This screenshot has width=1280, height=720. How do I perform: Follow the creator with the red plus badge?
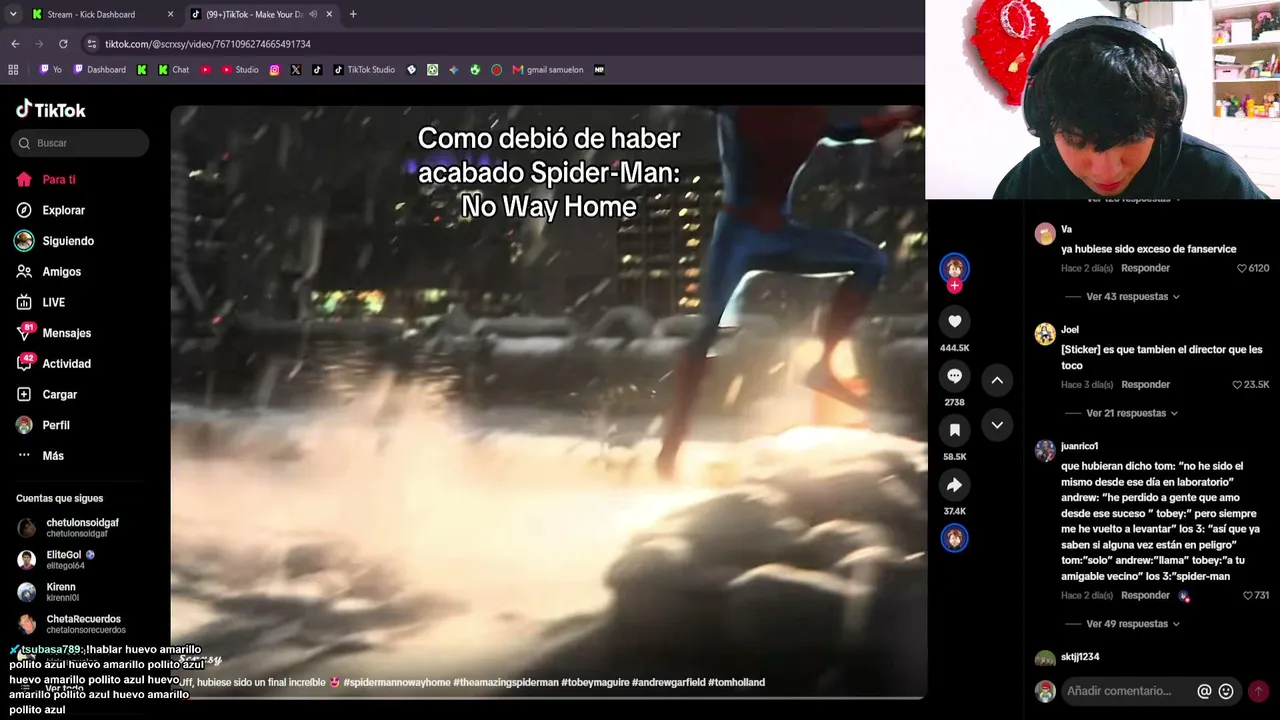coord(954,286)
